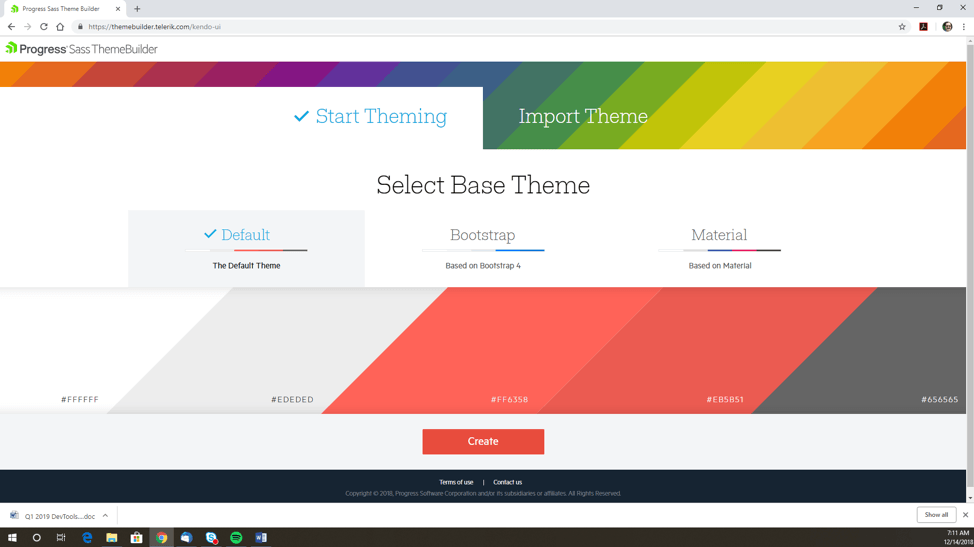Click 'The Default Theme' description
Image resolution: width=974 pixels, height=547 pixels.
click(246, 266)
